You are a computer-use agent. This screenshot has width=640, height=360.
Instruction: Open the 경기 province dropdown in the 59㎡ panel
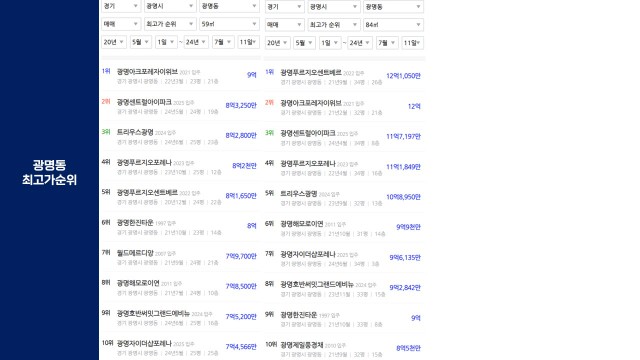click(121, 6)
